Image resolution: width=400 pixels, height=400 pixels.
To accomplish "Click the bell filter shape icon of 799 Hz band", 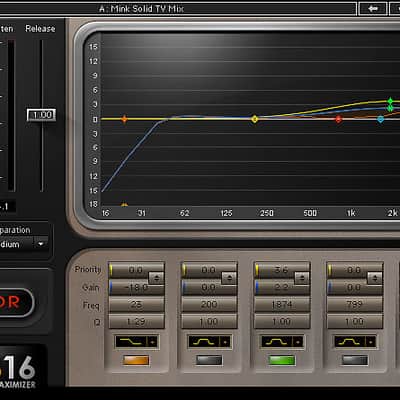I will click(349, 342).
